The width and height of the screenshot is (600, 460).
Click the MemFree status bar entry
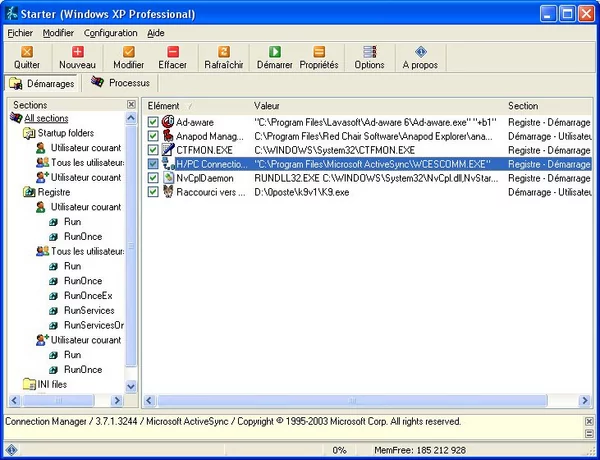tap(420, 450)
